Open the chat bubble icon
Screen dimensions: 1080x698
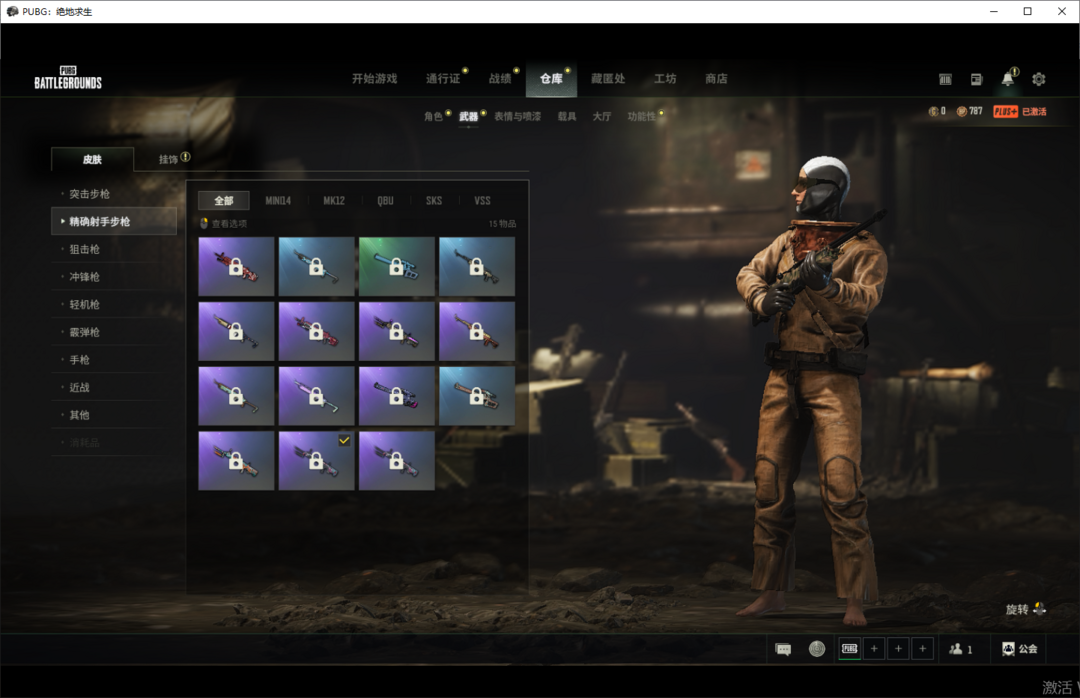pos(783,649)
